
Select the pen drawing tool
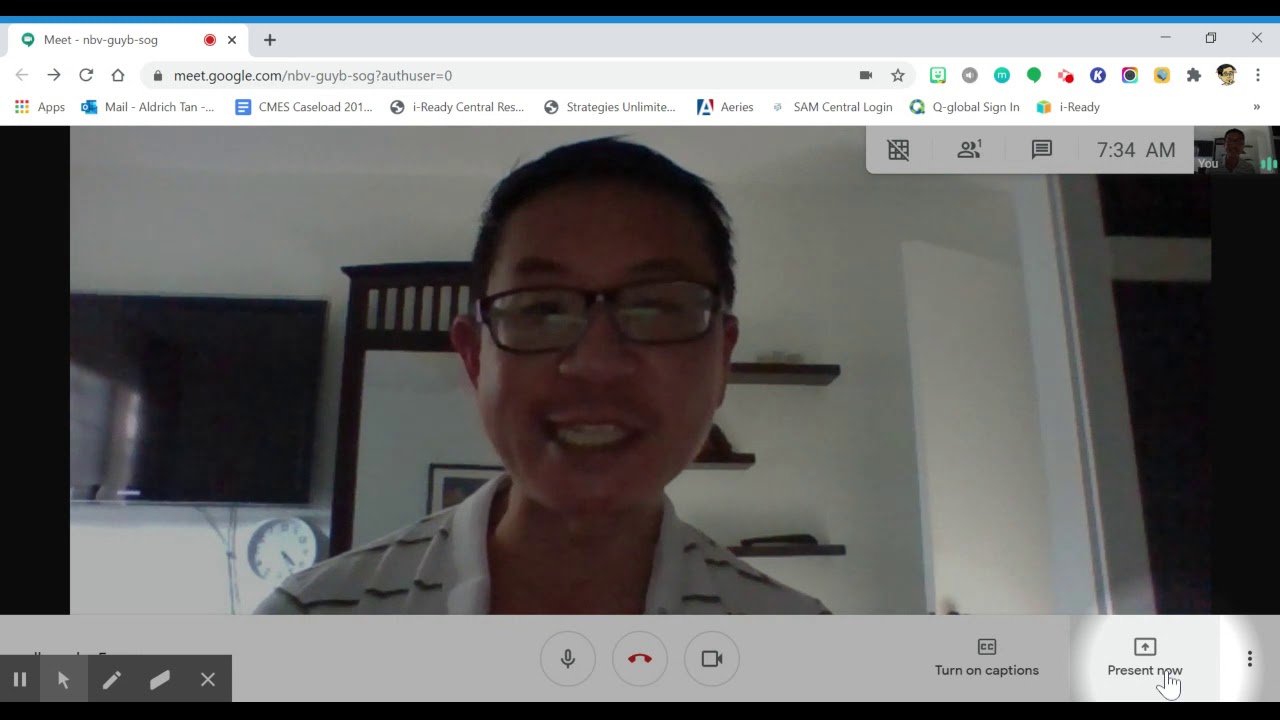[111, 679]
